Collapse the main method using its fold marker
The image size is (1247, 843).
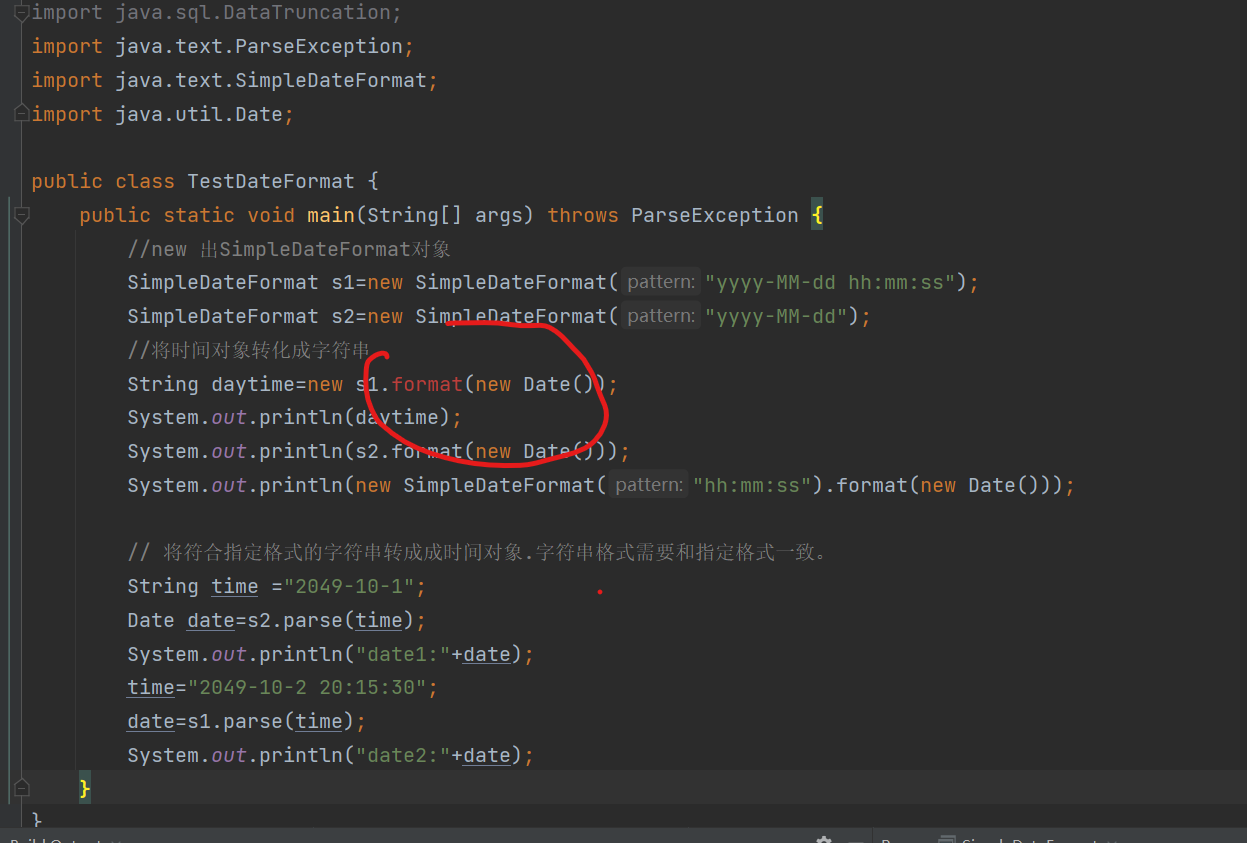click(21, 215)
